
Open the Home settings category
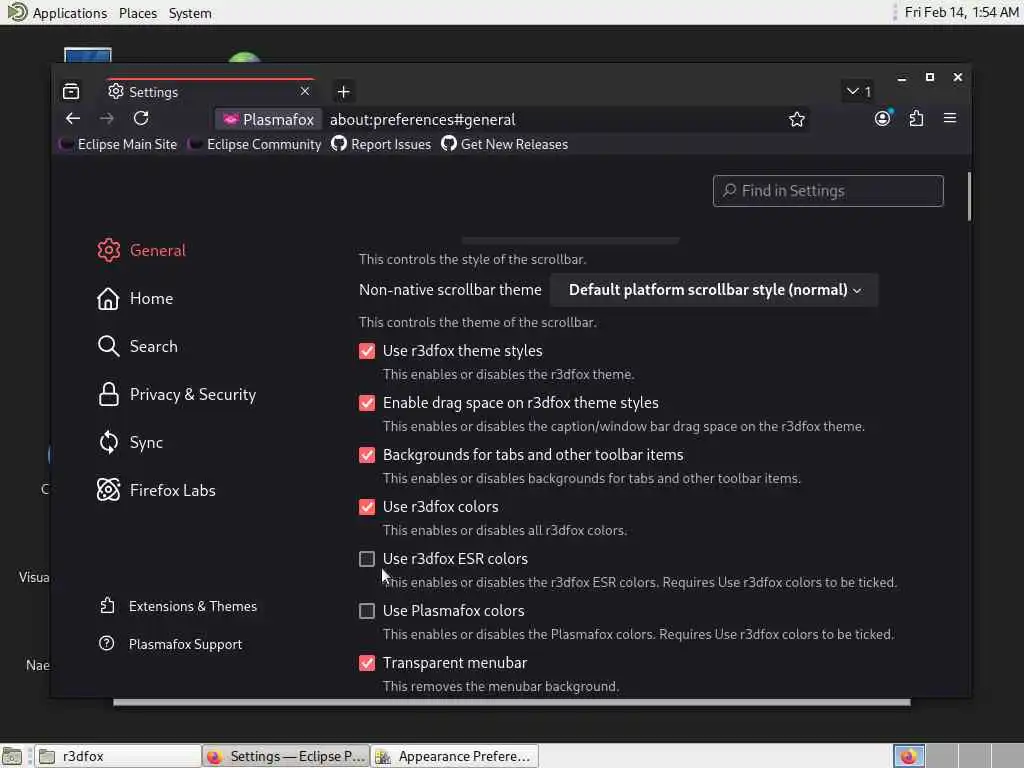(x=135, y=298)
